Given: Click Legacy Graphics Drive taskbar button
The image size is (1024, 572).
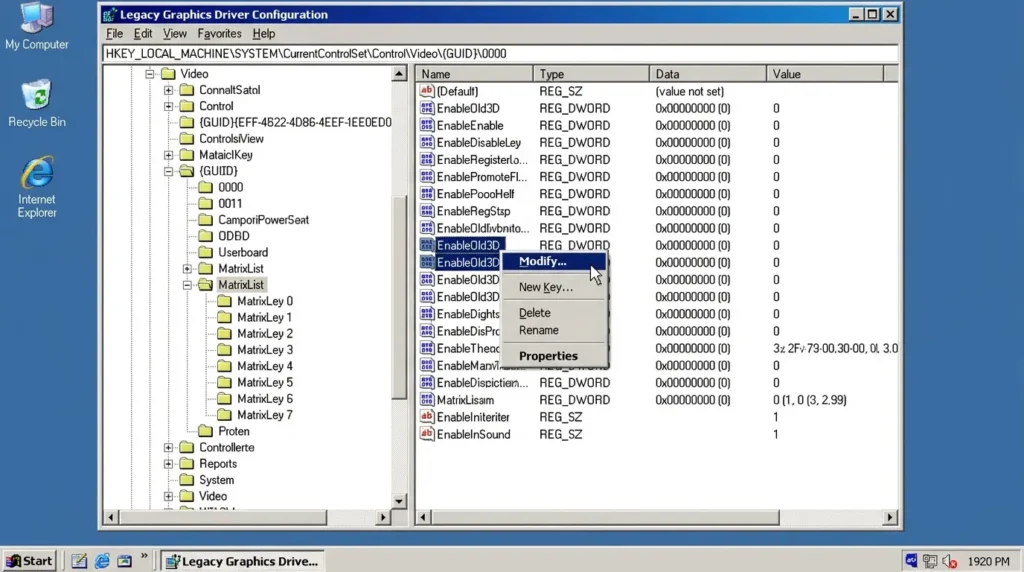Looking at the screenshot, I should click(x=243, y=561).
